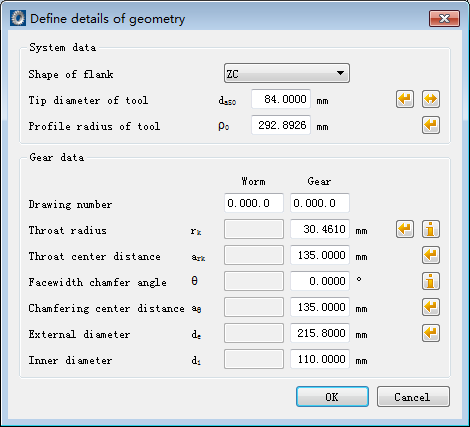
Task: Select the Gear drawing number field
Action: [x=320, y=203]
